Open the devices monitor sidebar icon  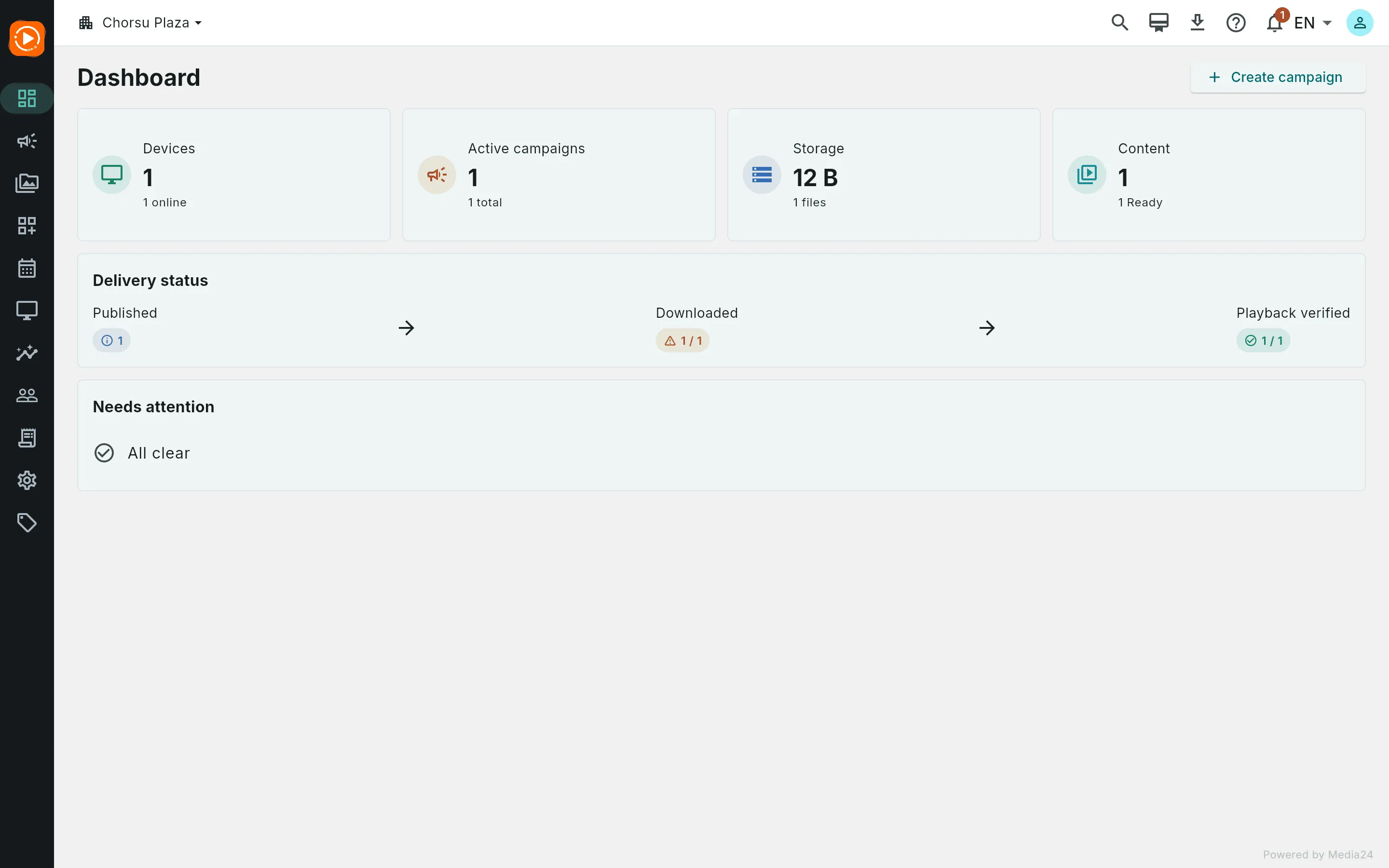27,311
